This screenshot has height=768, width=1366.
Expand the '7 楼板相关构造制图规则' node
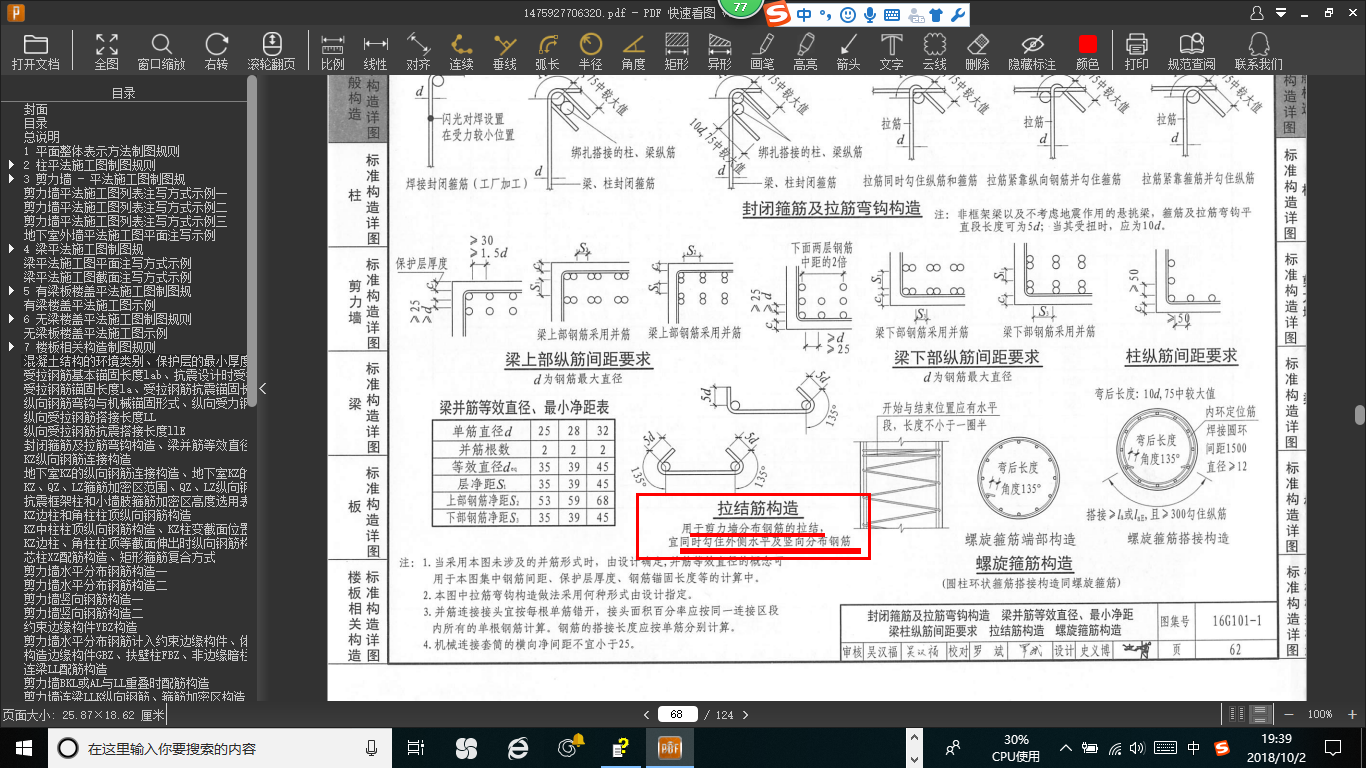[x=11, y=347]
